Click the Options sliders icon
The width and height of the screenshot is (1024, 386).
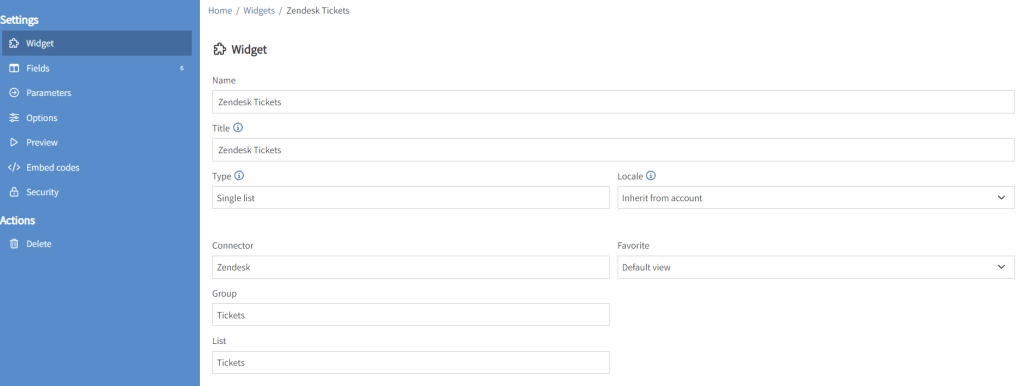coord(14,118)
